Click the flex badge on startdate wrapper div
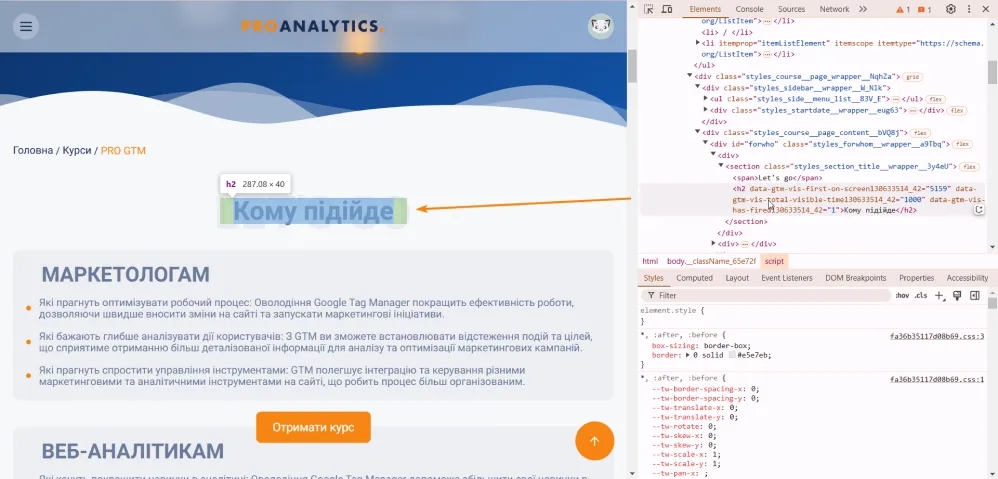The height and width of the screenshot is (479, 998). tap(956, 111)
